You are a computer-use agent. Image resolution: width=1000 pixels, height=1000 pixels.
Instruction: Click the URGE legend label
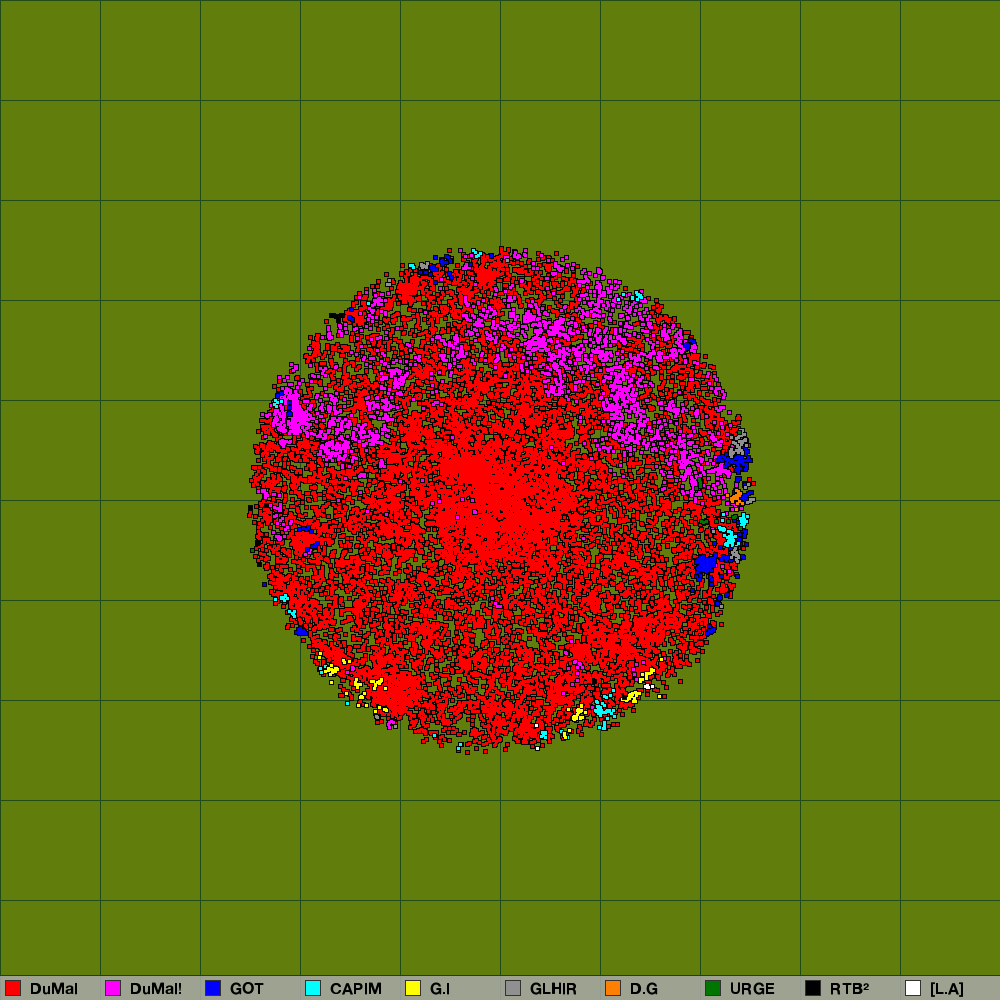click(752, 989)
